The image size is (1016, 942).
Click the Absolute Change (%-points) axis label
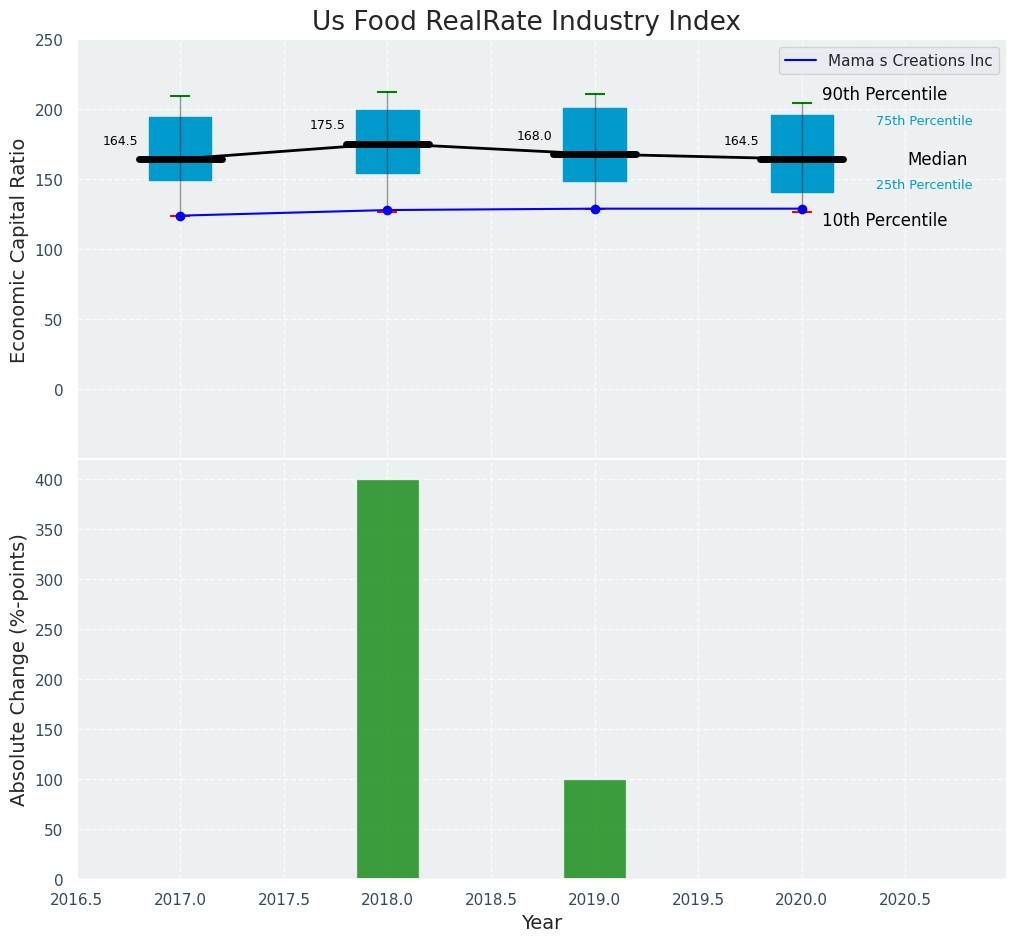pos(19,669)
